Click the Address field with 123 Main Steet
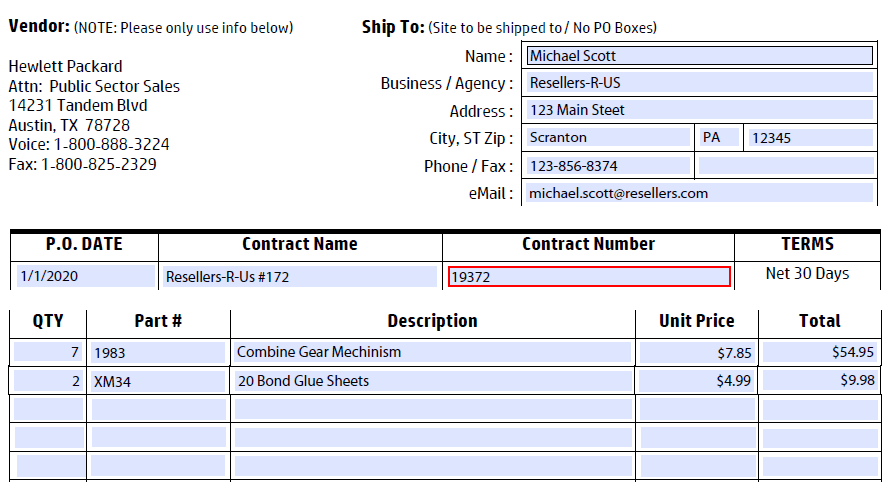The image size is (893, 482). tap(699, 109)
